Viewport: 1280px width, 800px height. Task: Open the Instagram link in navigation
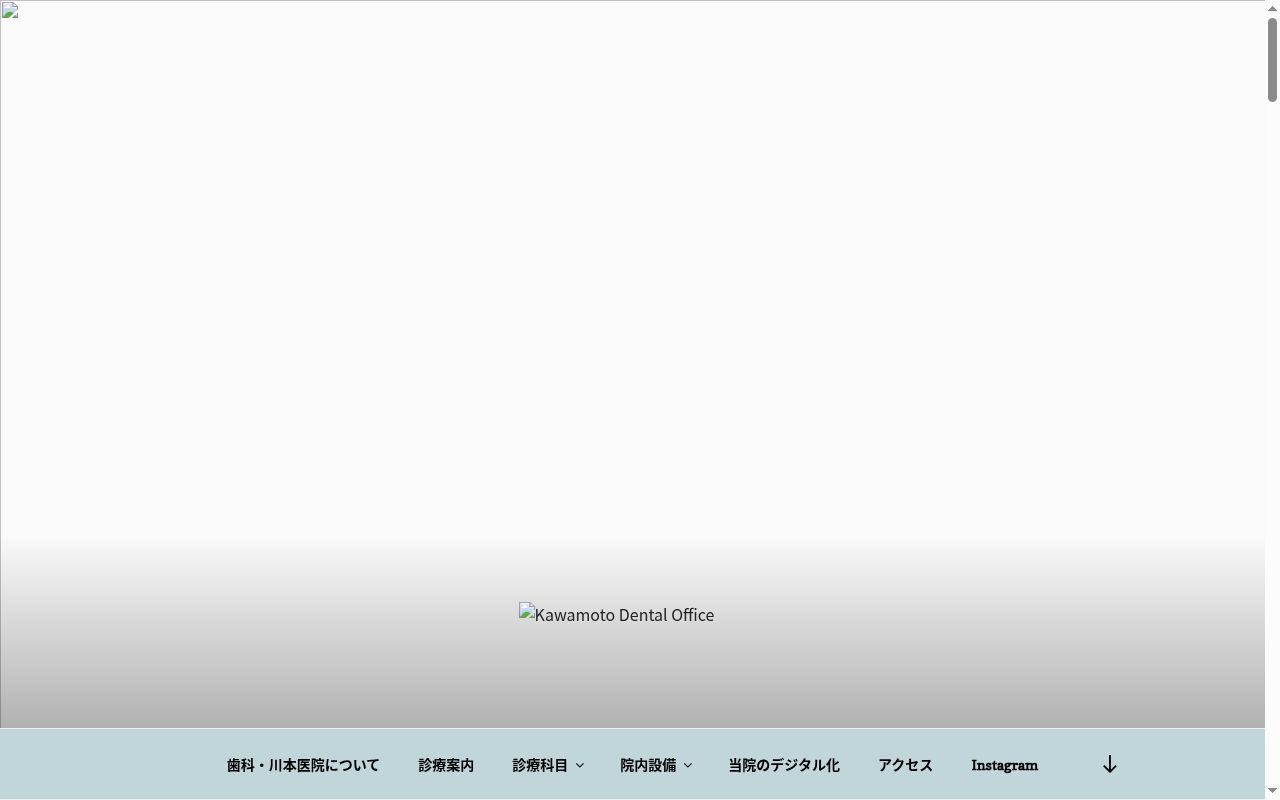pyautogui.click(x=1004, y=765)
